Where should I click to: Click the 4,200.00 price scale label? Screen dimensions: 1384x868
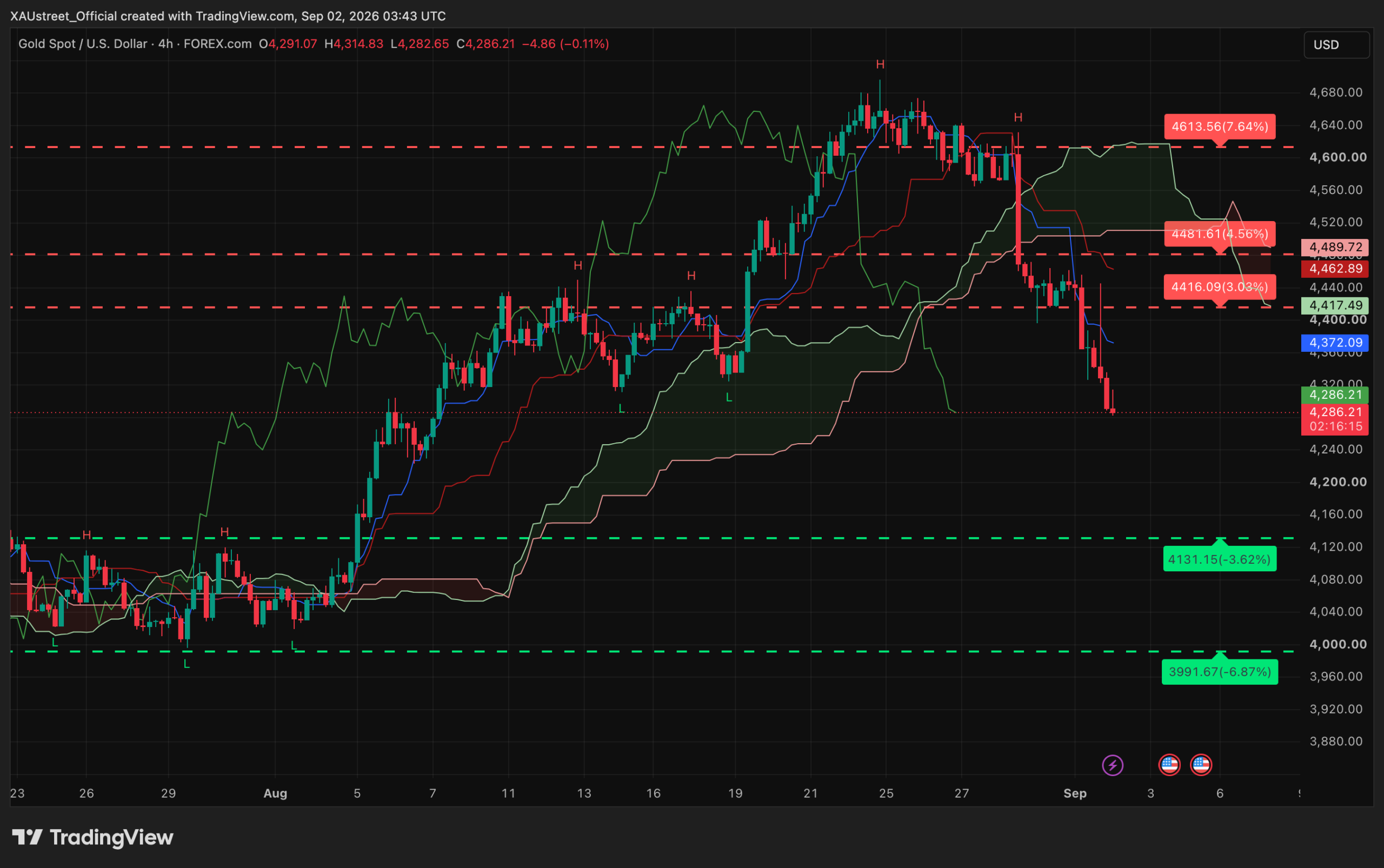[1338, 482]
